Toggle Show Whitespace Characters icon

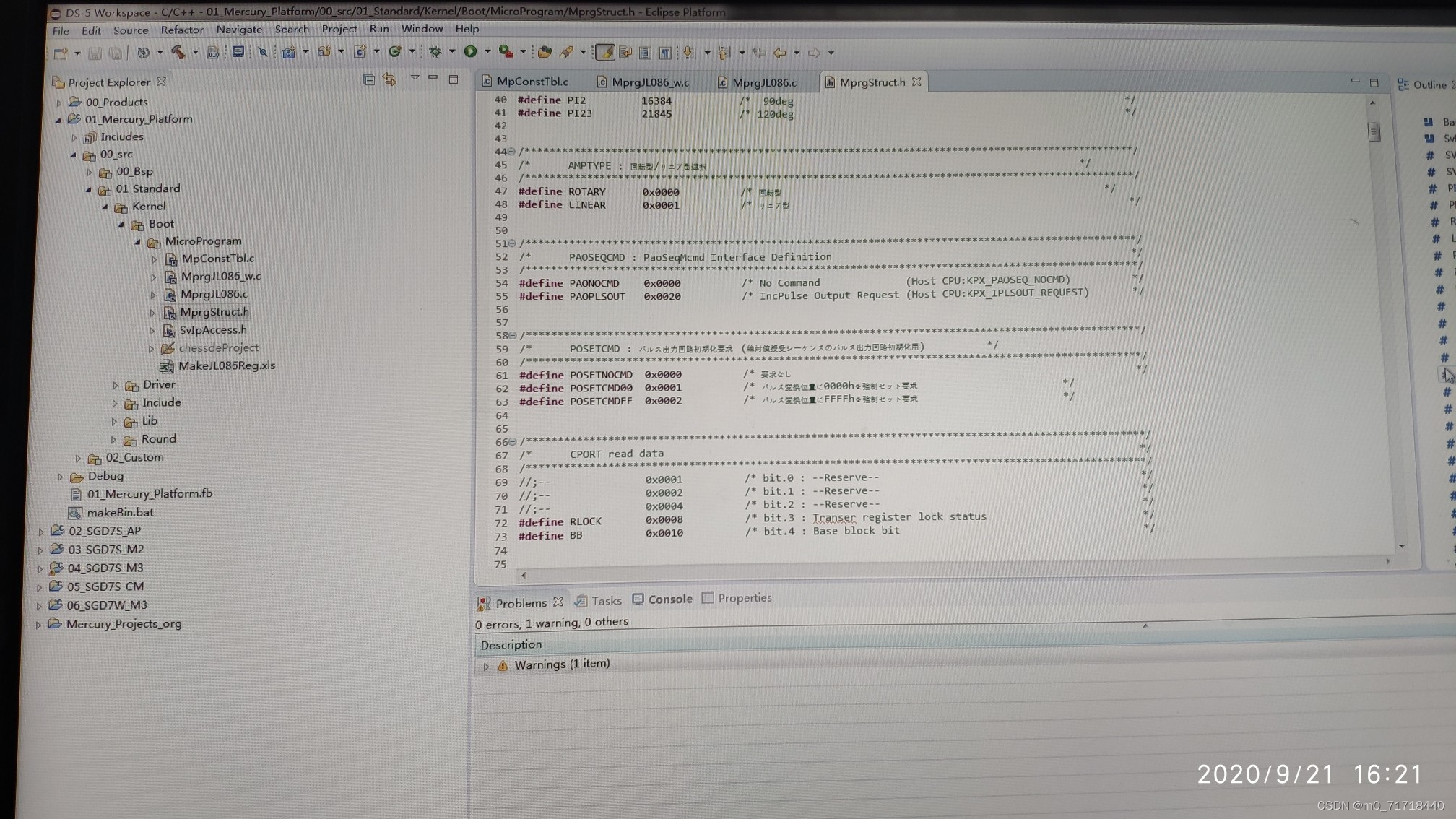point(665,53)
